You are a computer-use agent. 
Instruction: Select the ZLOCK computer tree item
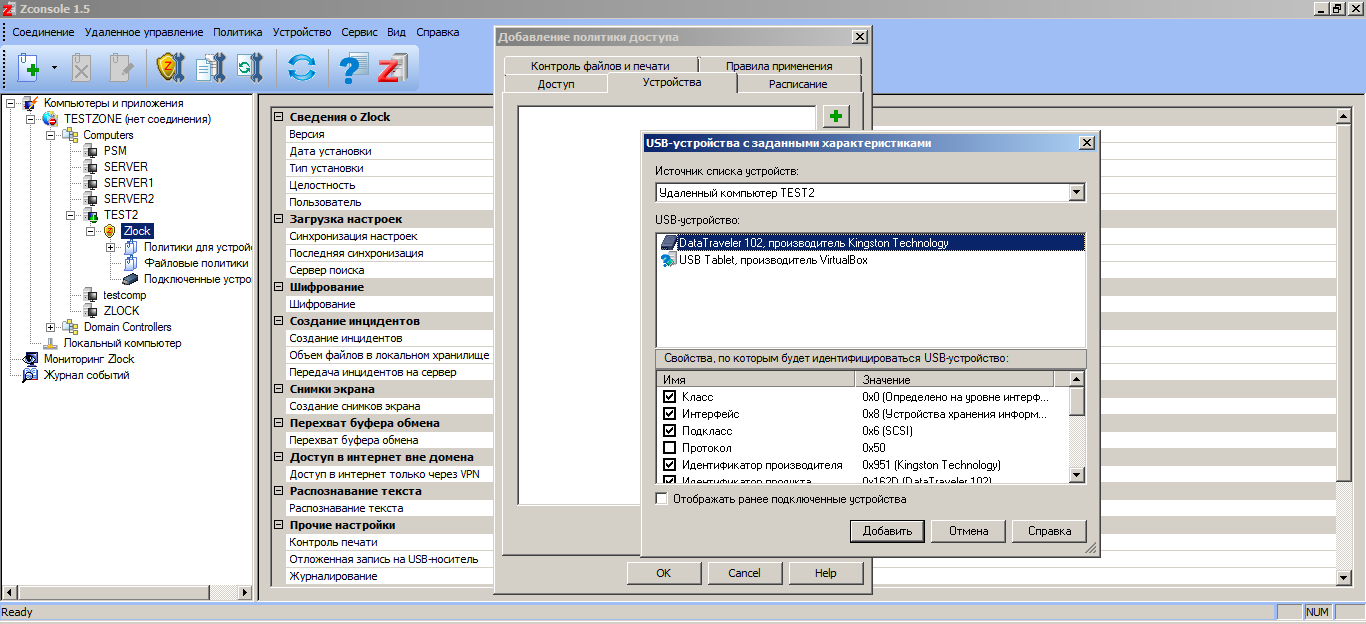[x=122, y=311]
